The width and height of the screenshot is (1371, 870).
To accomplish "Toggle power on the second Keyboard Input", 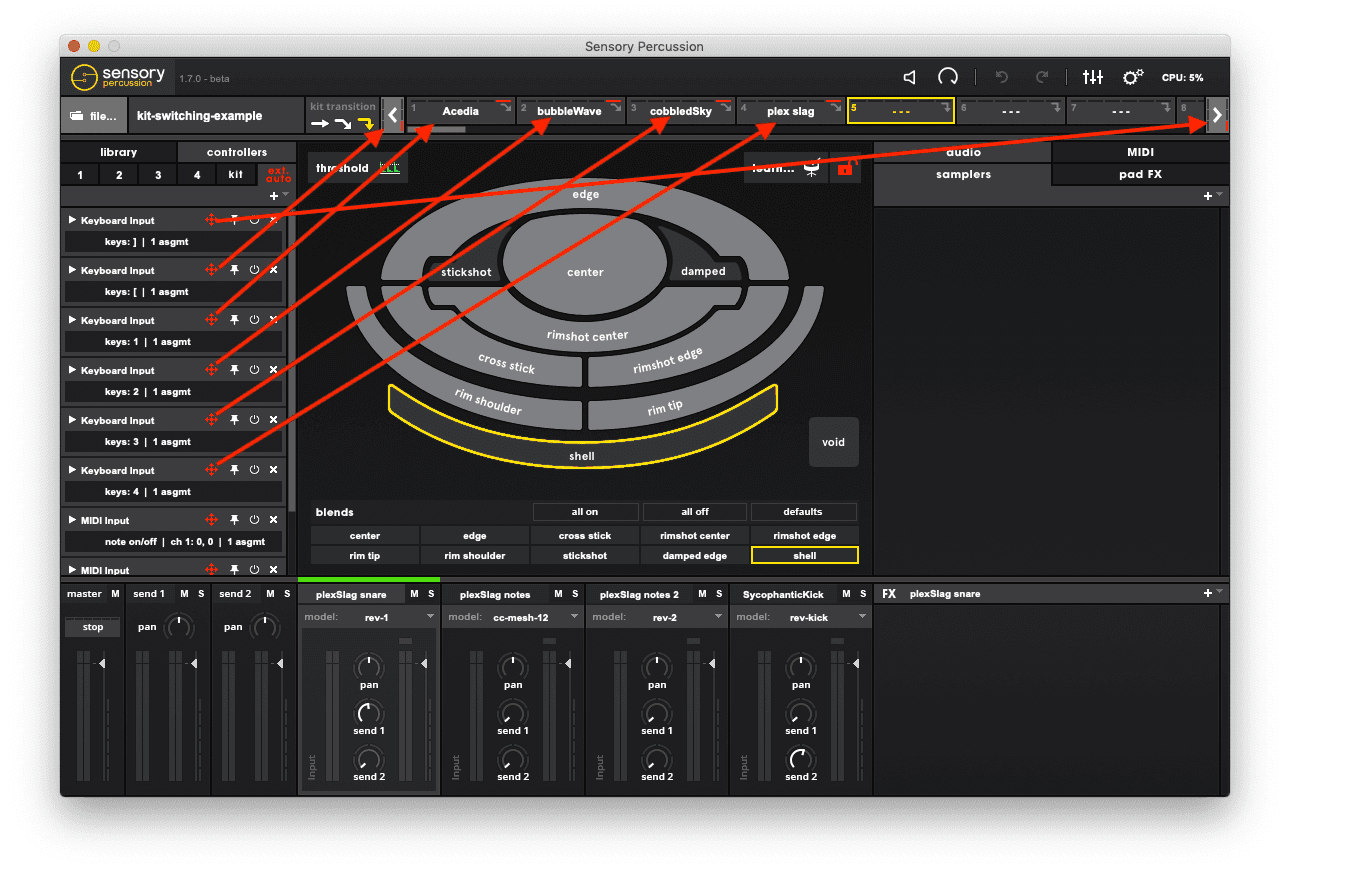I will [x=253, y=270].
